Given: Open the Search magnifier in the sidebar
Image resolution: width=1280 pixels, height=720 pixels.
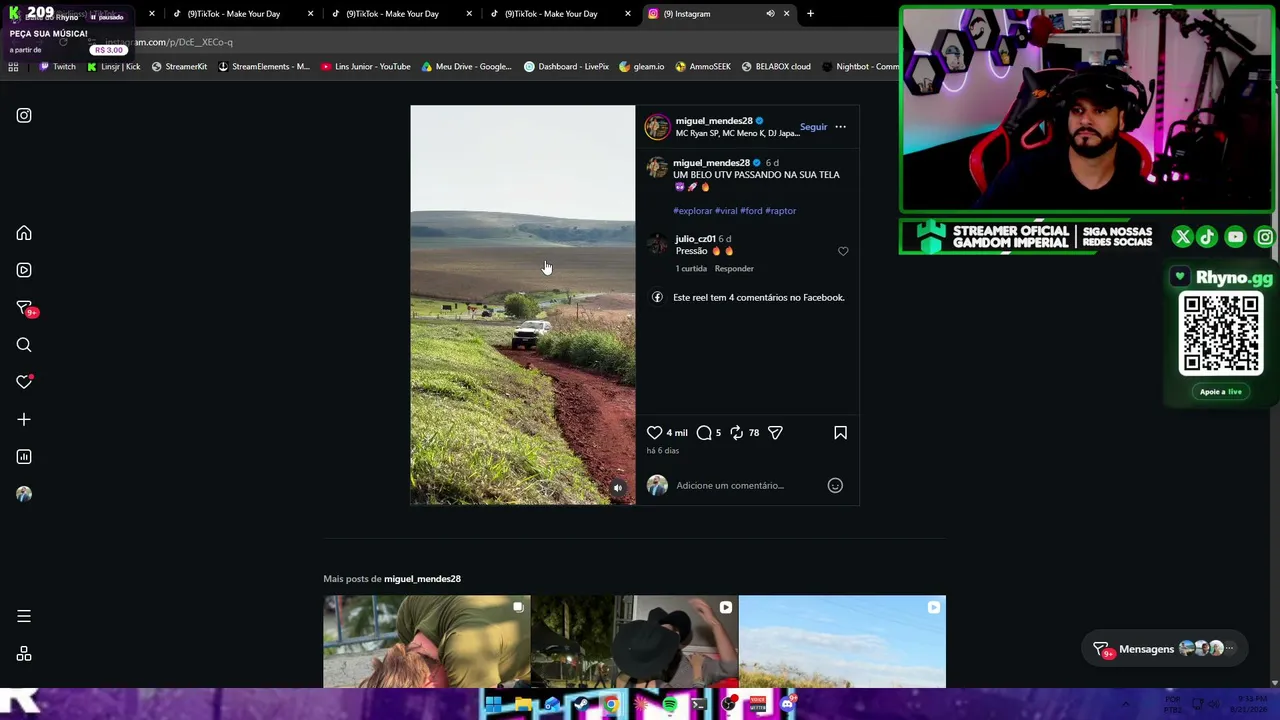Looking at the screenshot, I should (24, 345).
